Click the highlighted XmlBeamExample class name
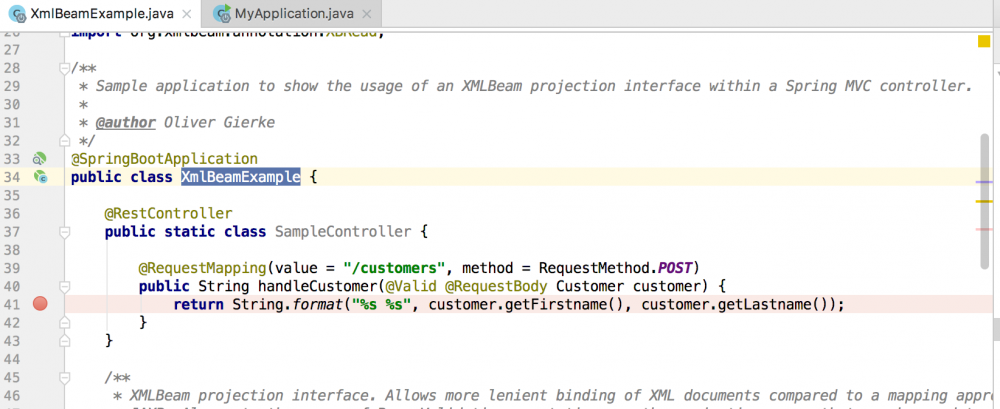This screenshot has height=409, width=1000. tap(240, 177)
